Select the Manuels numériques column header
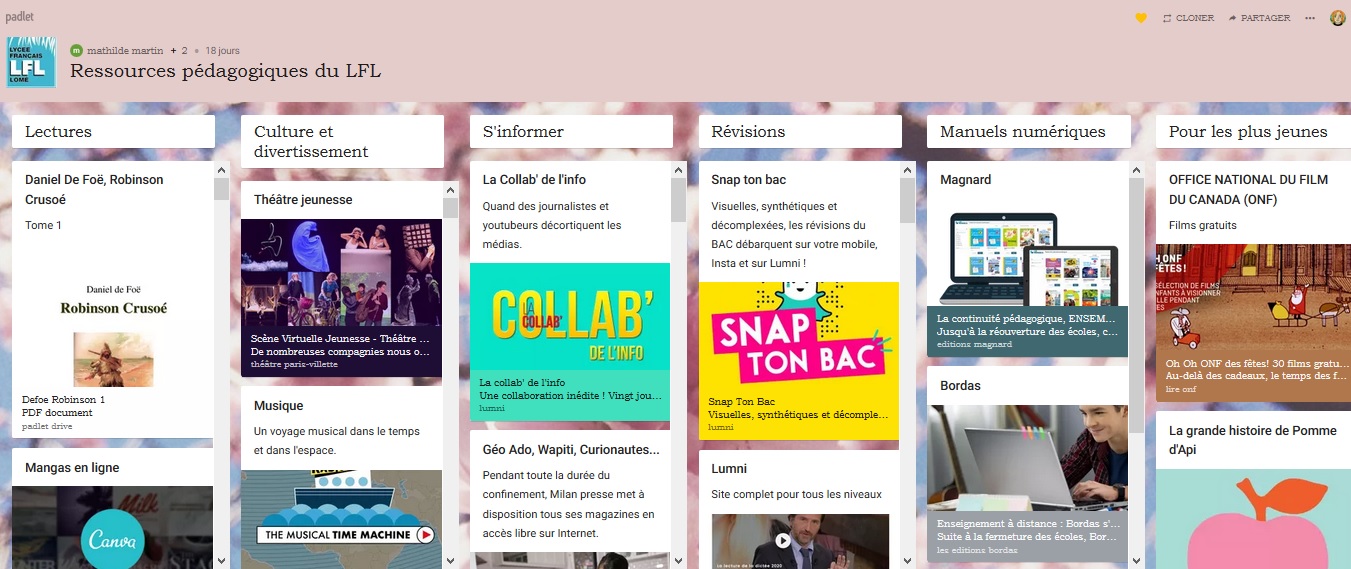 [1029, 131]
